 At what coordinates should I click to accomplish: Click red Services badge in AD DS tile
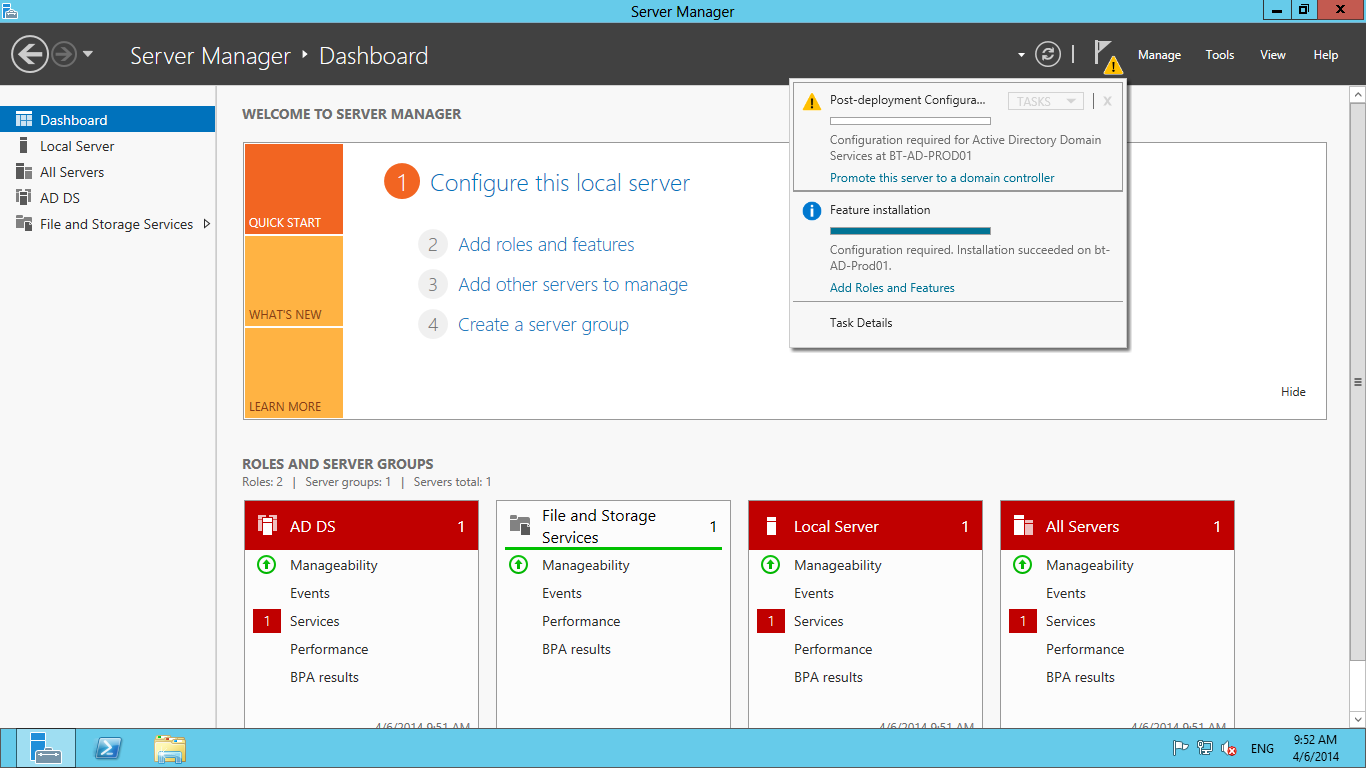pyautogui.click(x=267, y=621)
